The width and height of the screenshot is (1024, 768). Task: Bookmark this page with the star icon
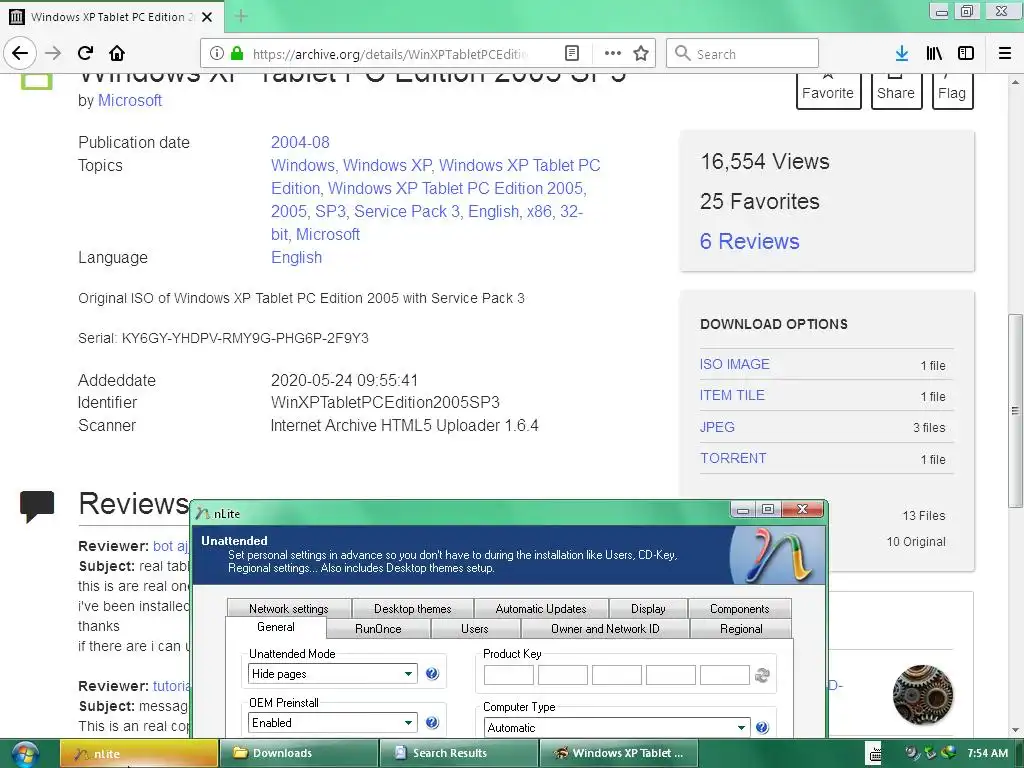(641, 54)
